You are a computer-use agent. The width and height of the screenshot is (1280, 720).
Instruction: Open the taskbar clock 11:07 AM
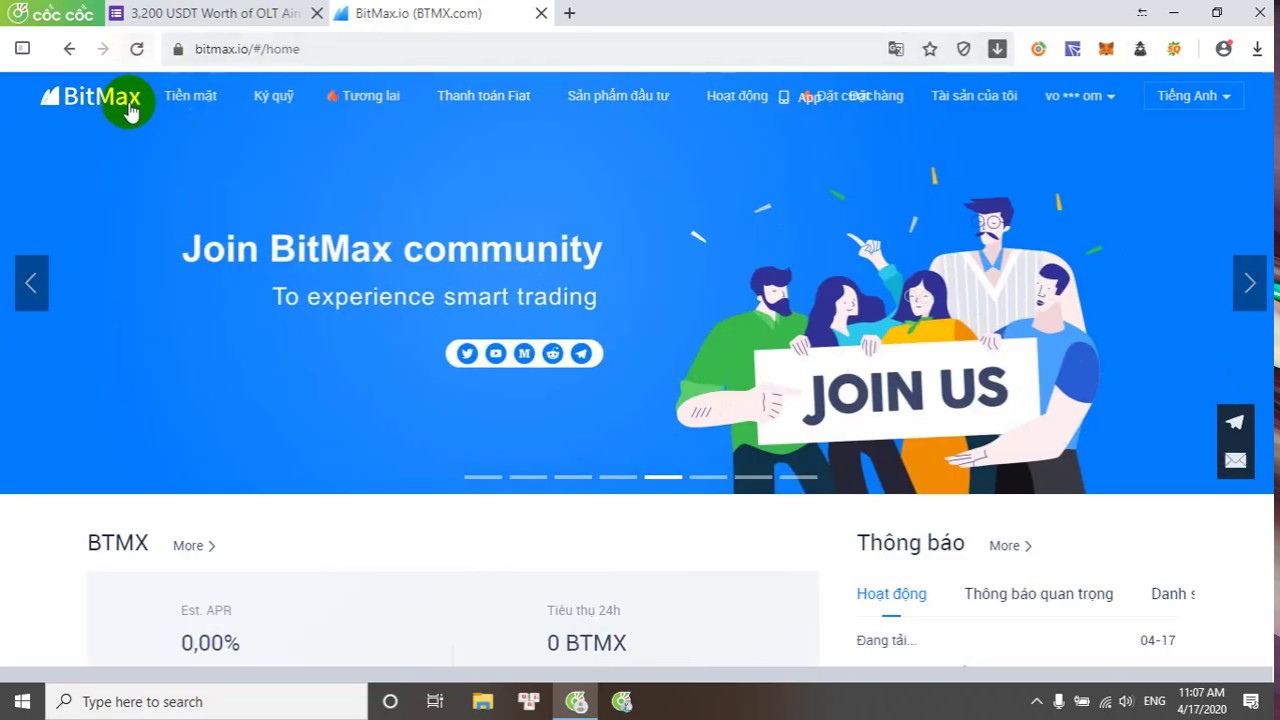[x=1201, y=701]
